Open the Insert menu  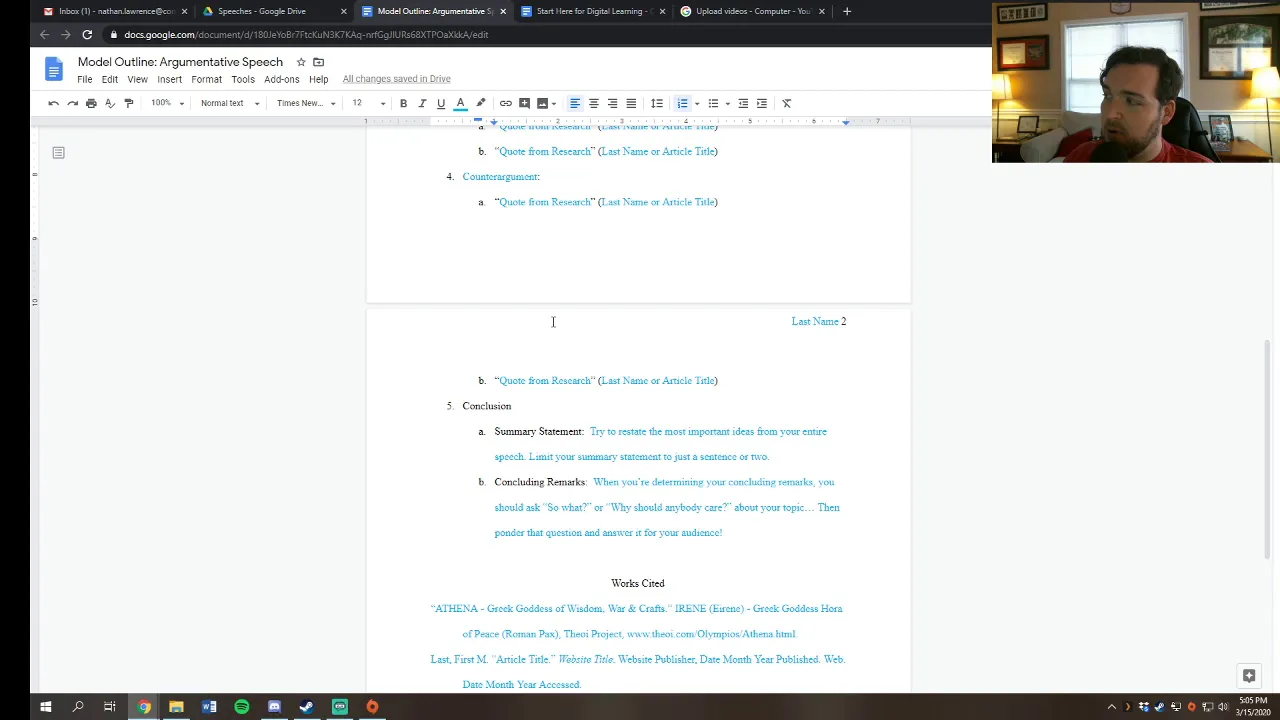(169, 79)
